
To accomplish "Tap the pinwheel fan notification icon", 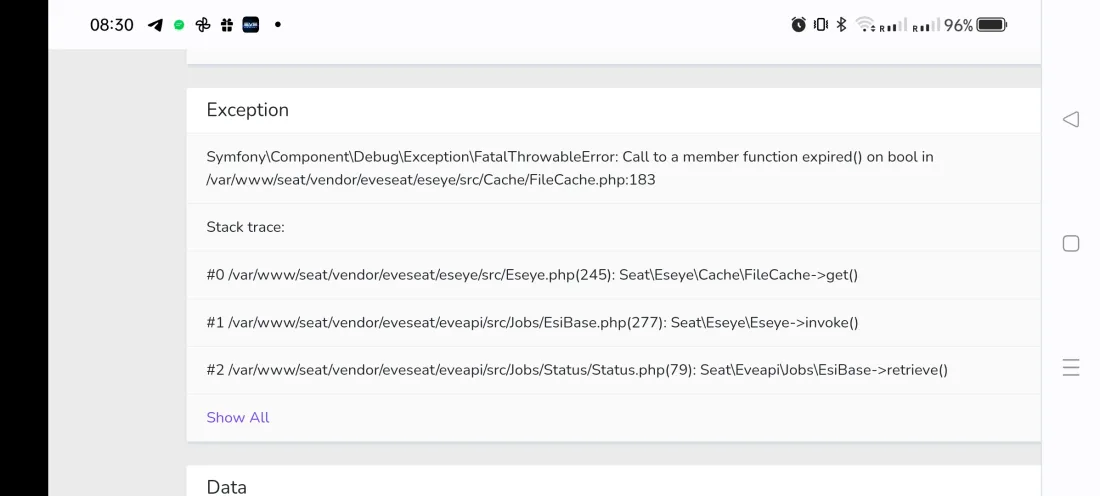I will click(203, 25).
